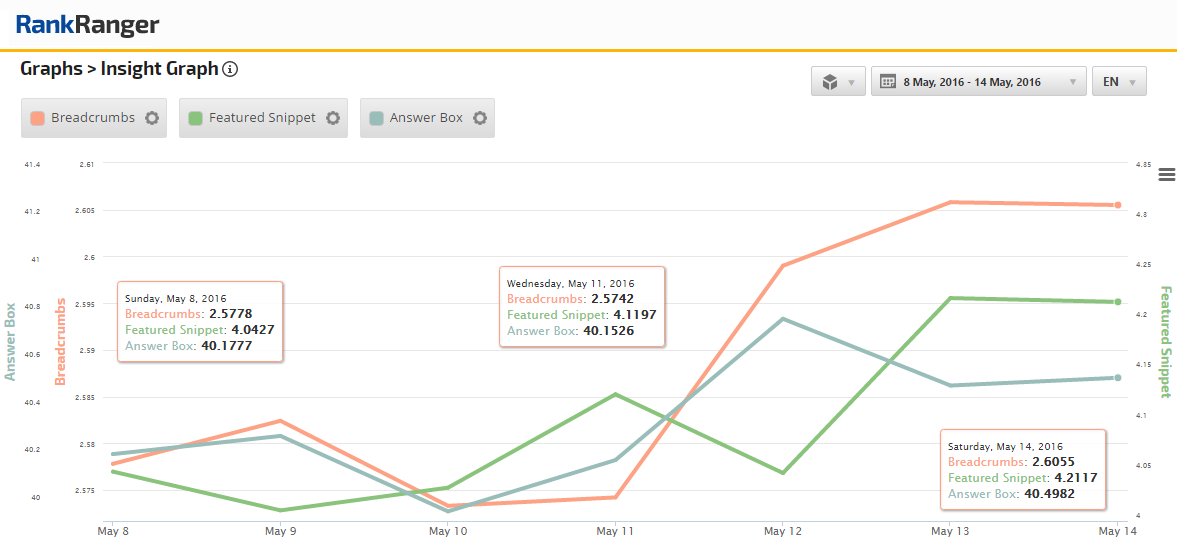1177x542 pixels.
Task: Click the Breadcrumbs data point on May 14
Action: click(1118, 205)
